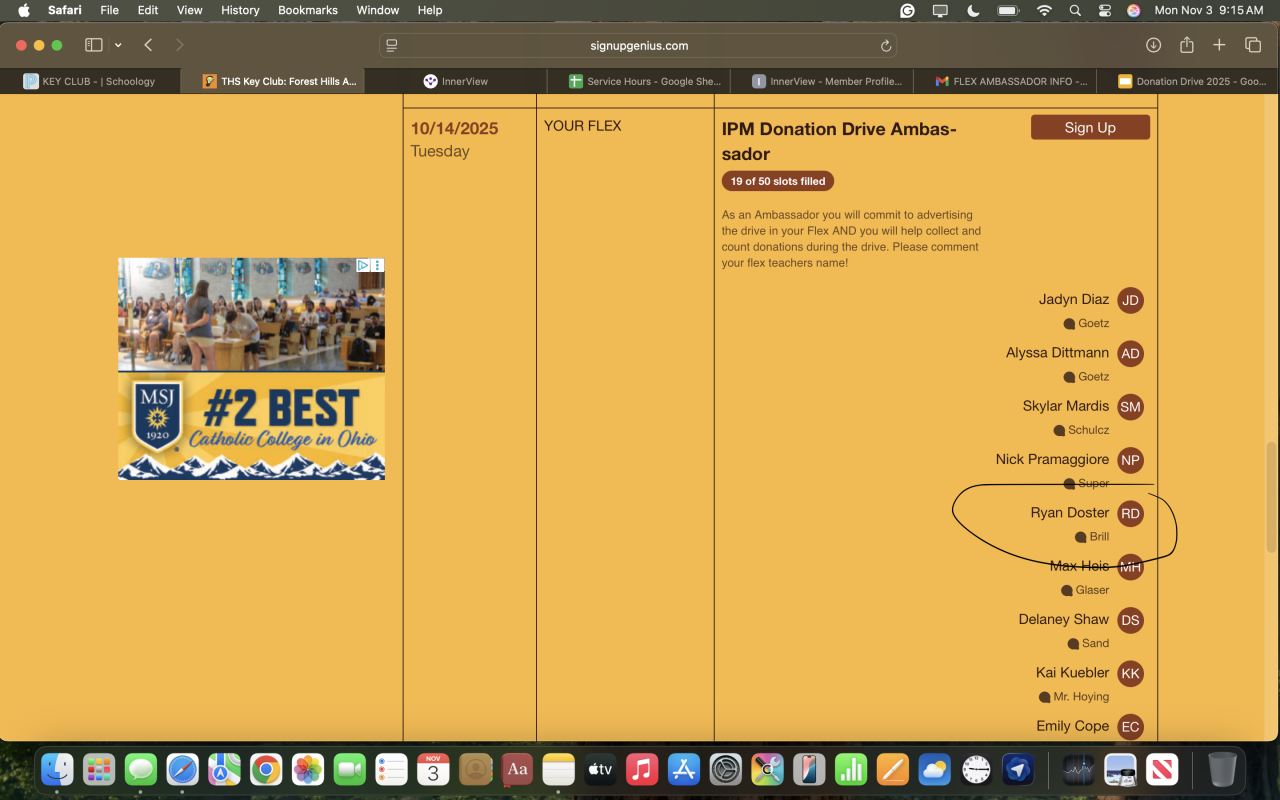Switch to FLEX AMBASSADOR INFO Gmail tab
Image resolution: width=1280 pixels, height=800 pixels.
(1005, 81)
